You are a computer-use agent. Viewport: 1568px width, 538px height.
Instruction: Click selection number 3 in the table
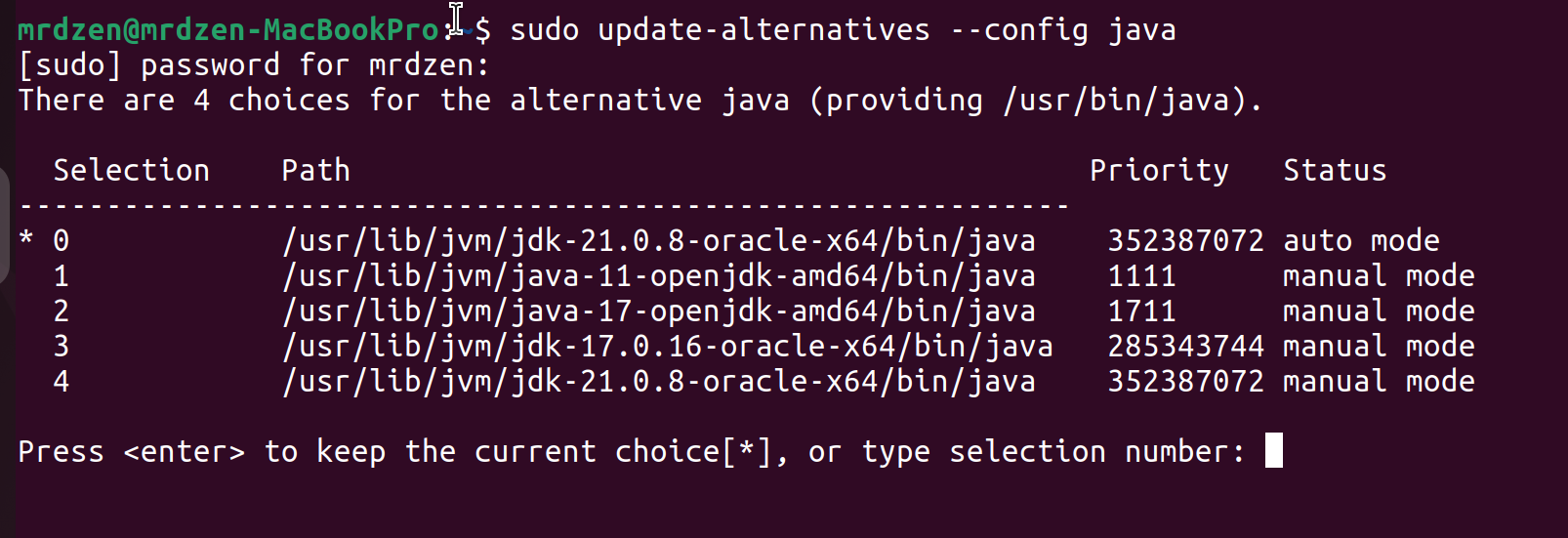[x=62, y=347]
